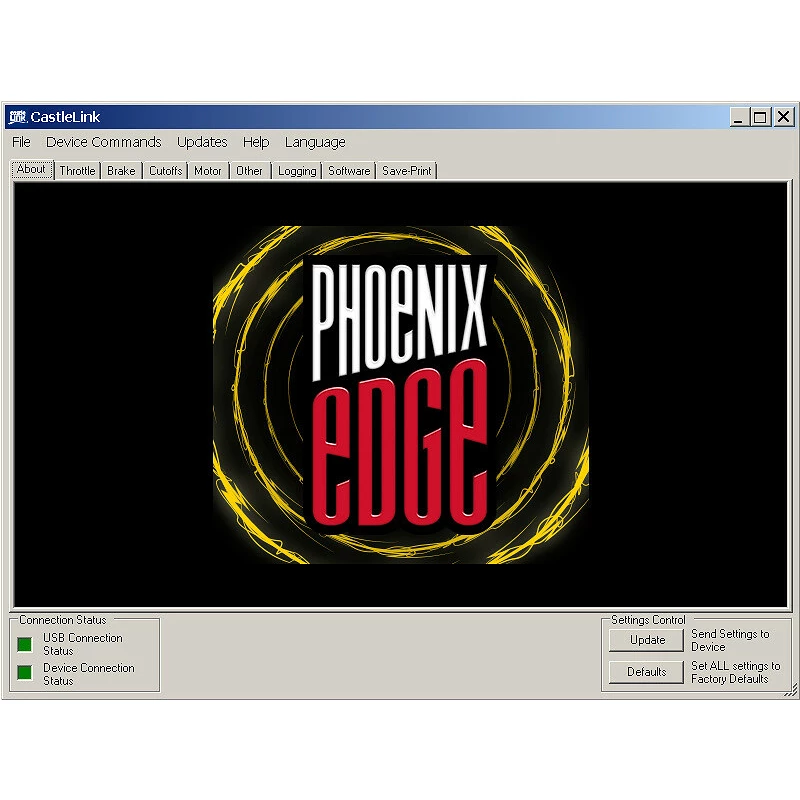Open the Motor tab
800x800 pixels.
point(208,171)
